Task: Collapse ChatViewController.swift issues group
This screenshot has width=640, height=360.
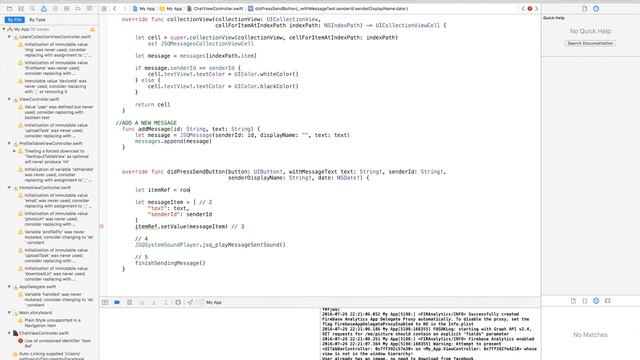Action: pyautogui.click(x=9, y=333)
